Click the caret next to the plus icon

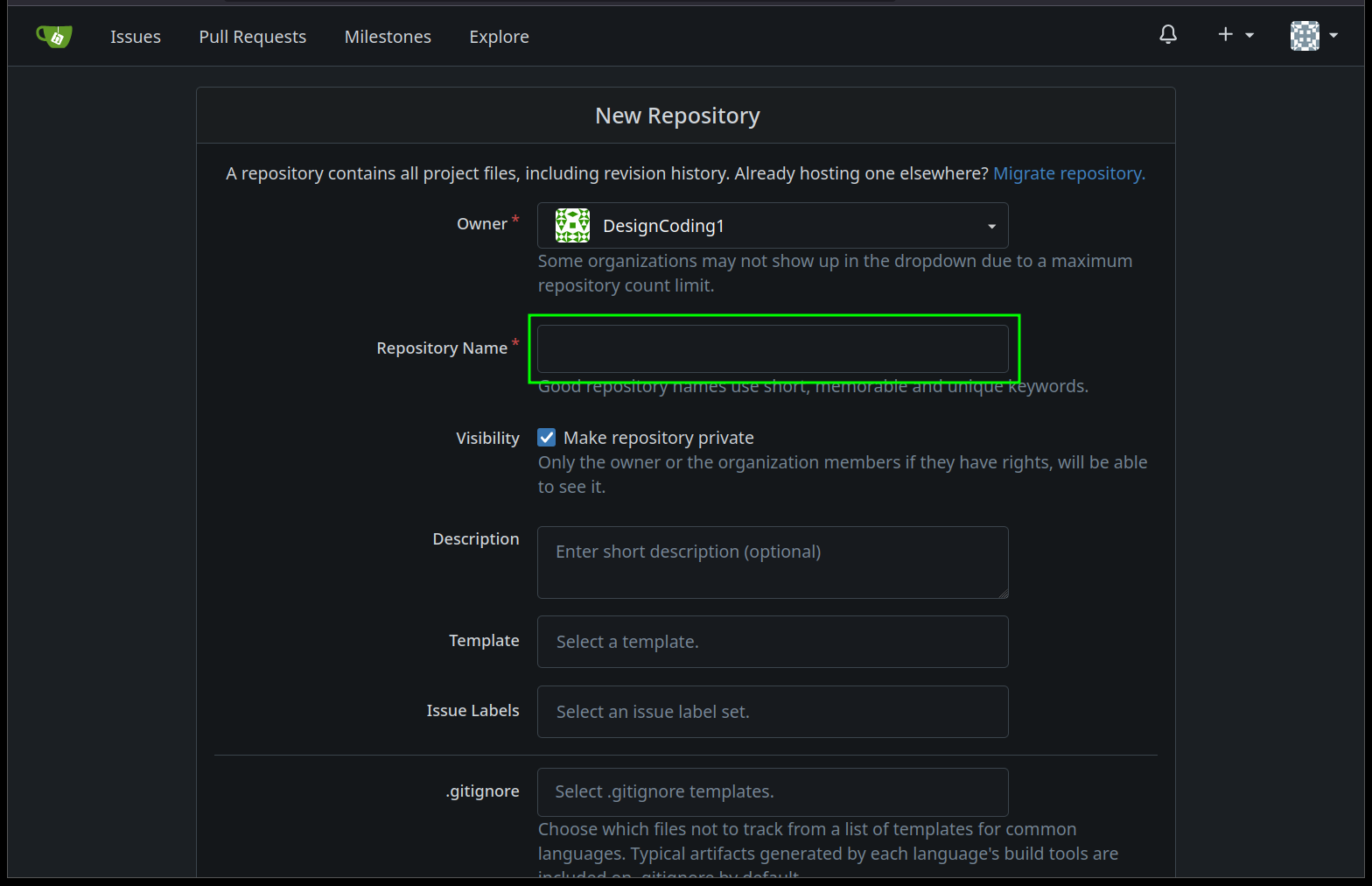(x=1249, y=36)
